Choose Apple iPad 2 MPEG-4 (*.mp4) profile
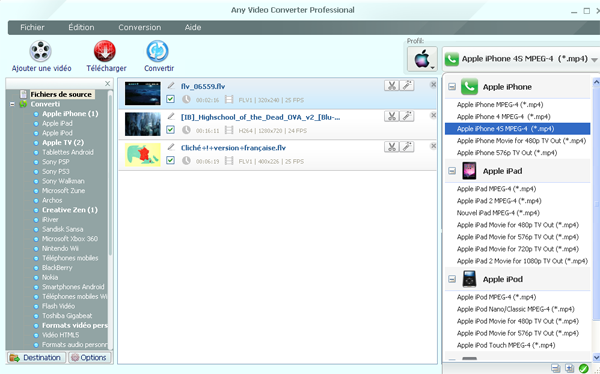This screenshot has height=374, width=600. [499, 201]
